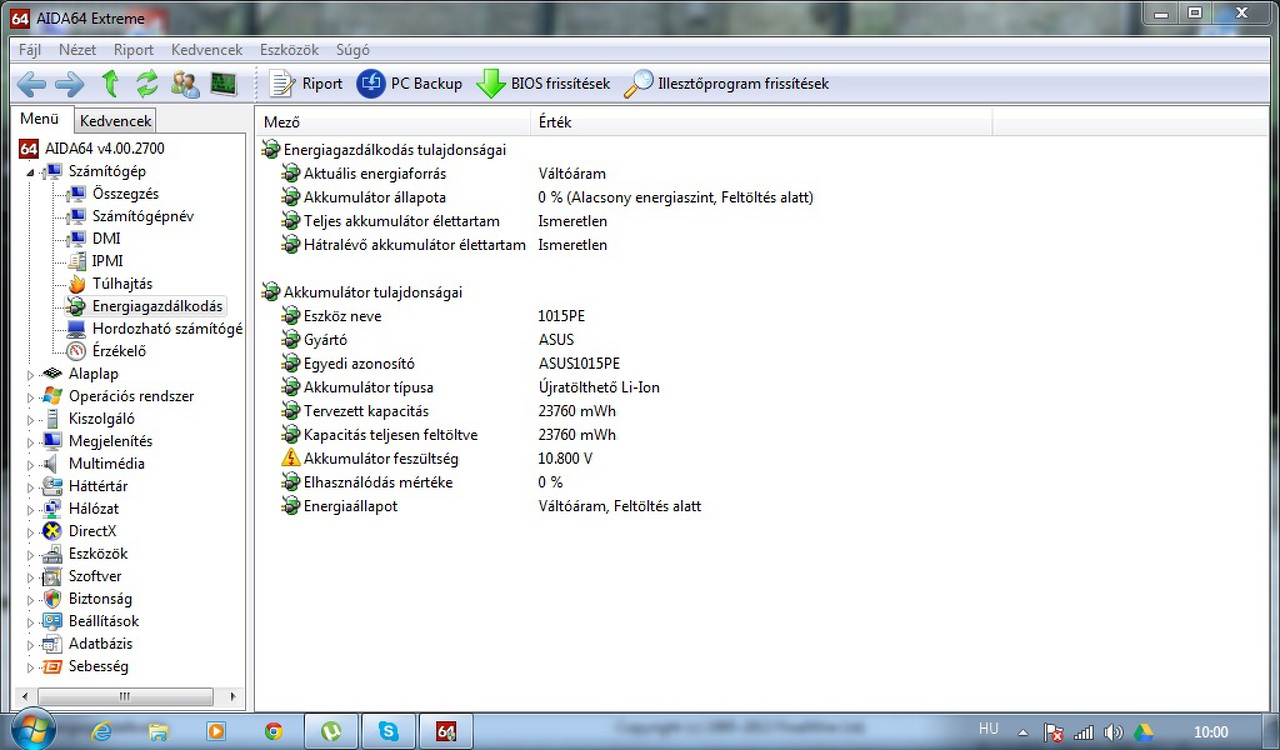The height and width of the screenshot is (750, 1280).
Task: Click the Akkumulátor feszültség warning icon
Action: pos(290,458)
